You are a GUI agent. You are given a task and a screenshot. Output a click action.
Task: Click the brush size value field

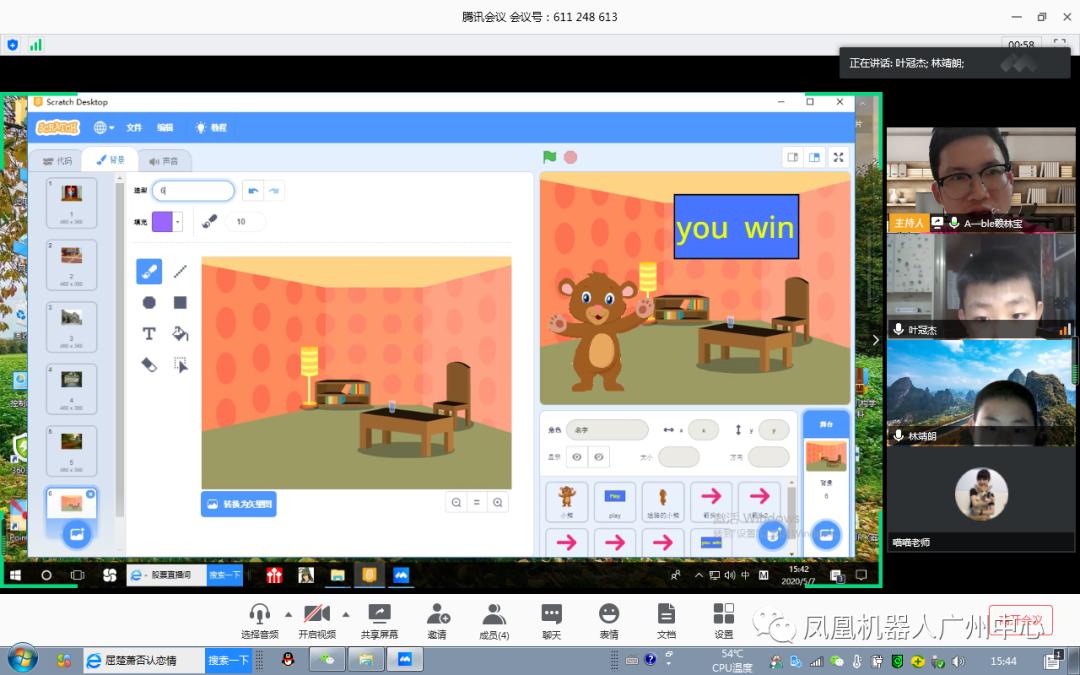click(x=246, y=221)
